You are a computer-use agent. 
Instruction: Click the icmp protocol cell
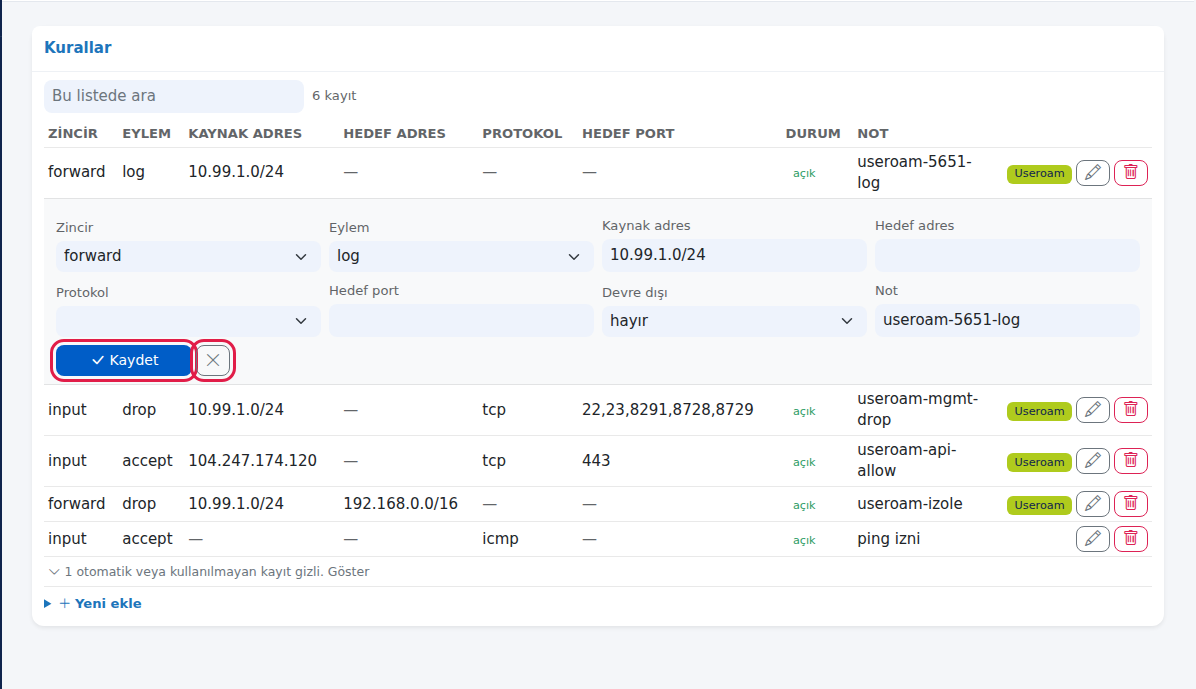coord(500,539)
